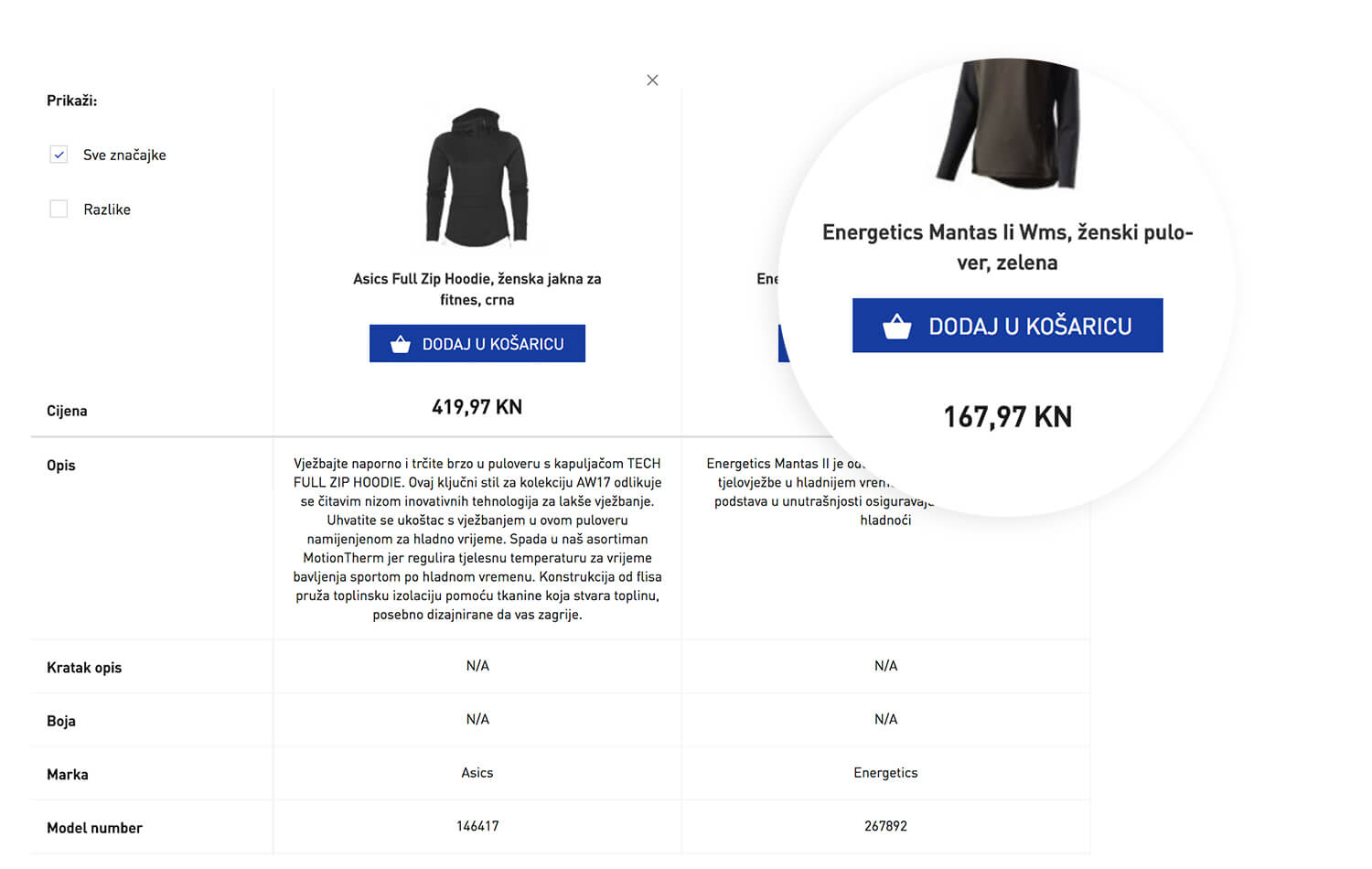Open Energetics Mantas II Wms product title
Screen dimensions: 1372x869
point(1007,247)
